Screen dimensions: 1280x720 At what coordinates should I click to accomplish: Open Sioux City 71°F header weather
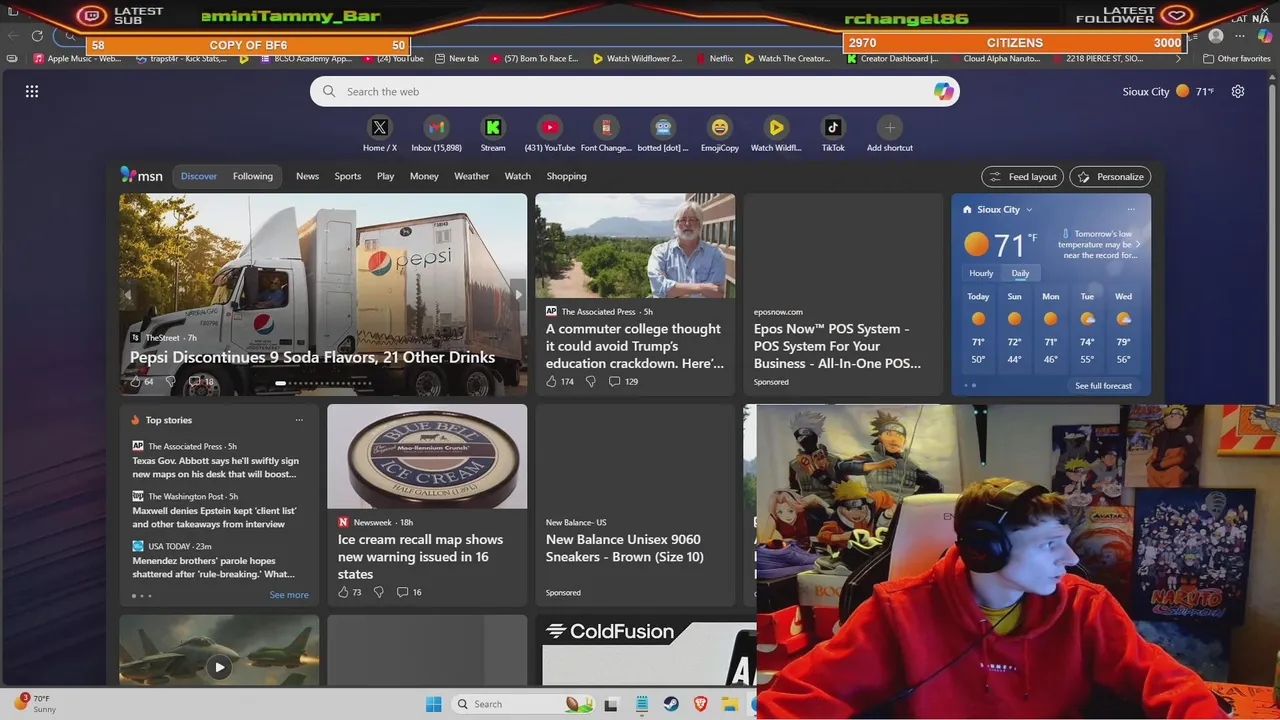(x=1168, y=91)
